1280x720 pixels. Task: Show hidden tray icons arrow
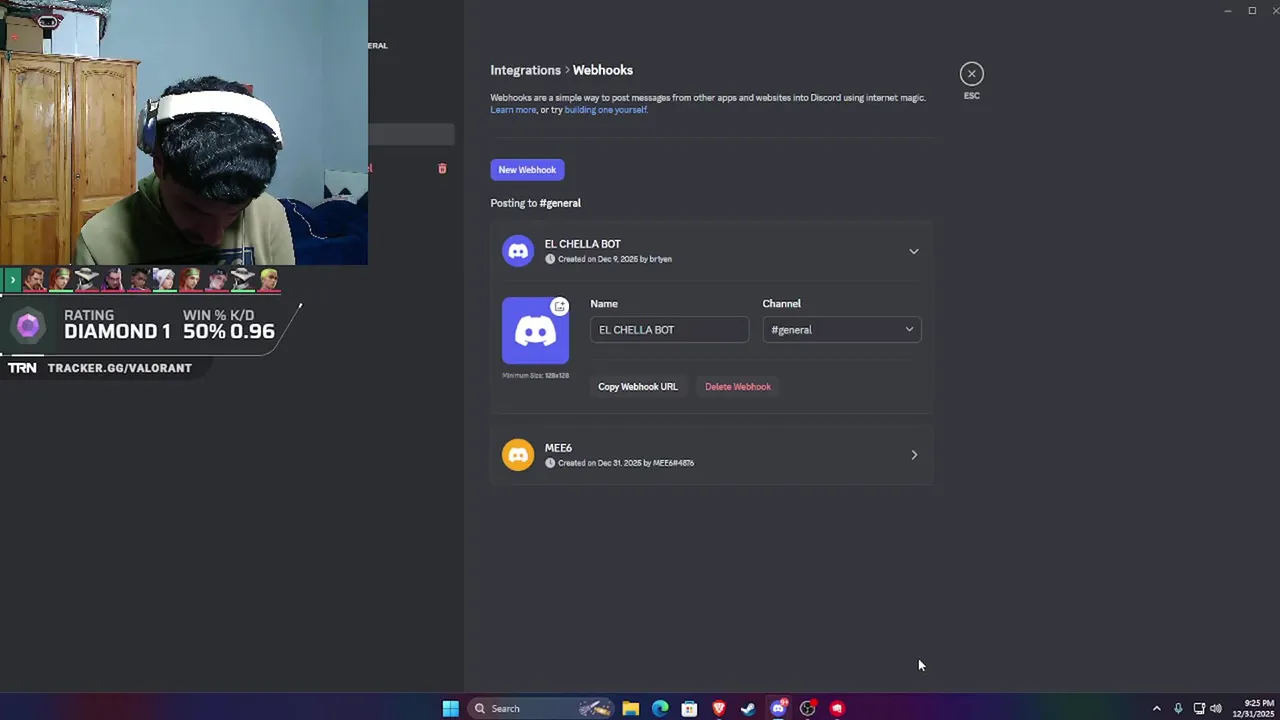tap(1157, 708)
